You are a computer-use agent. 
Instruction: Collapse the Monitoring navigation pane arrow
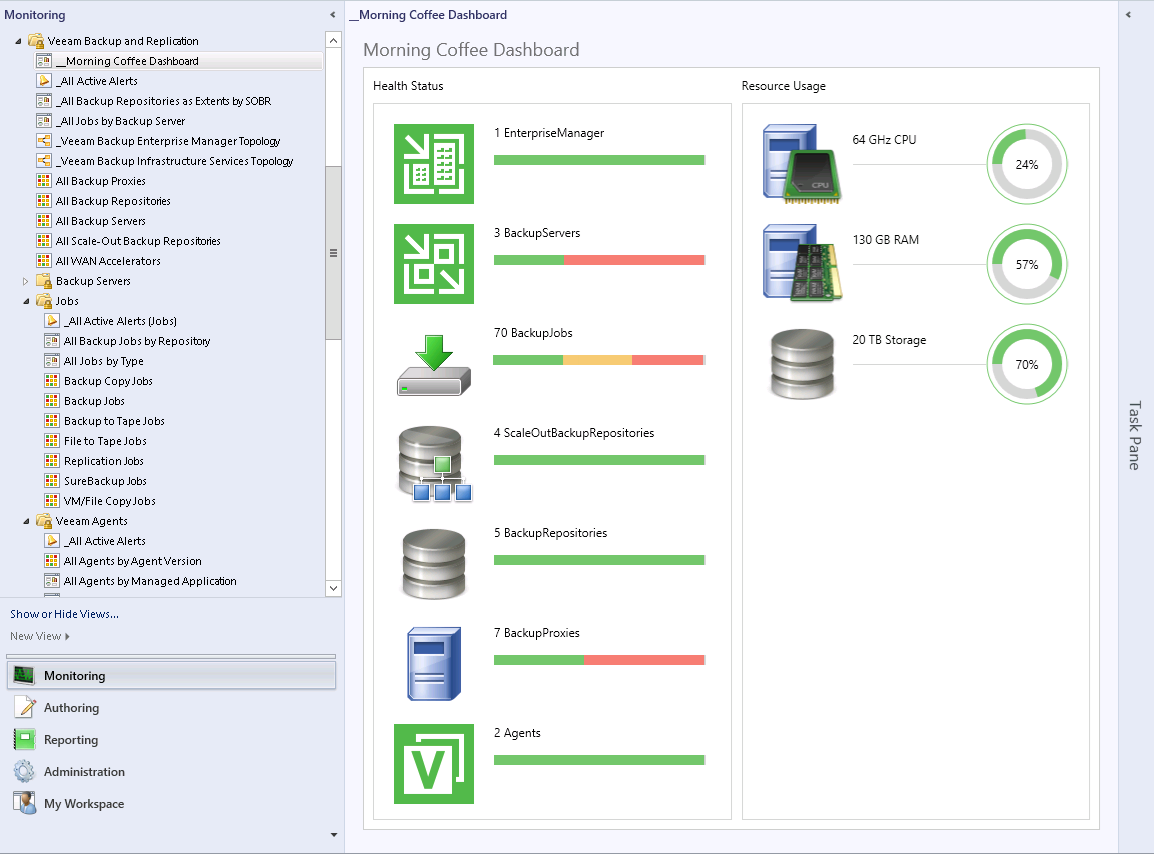[333, 15]
